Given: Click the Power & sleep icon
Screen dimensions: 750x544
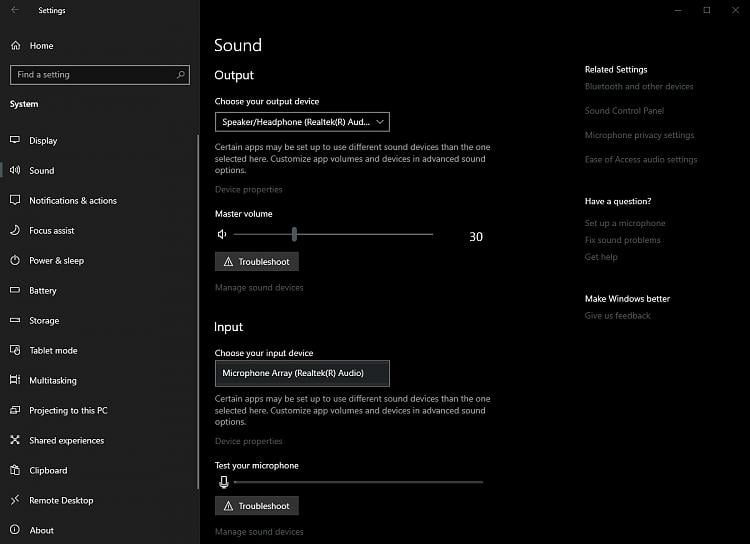Looking at the screenshot, I should pyautogui.click(x=15, y=260).
